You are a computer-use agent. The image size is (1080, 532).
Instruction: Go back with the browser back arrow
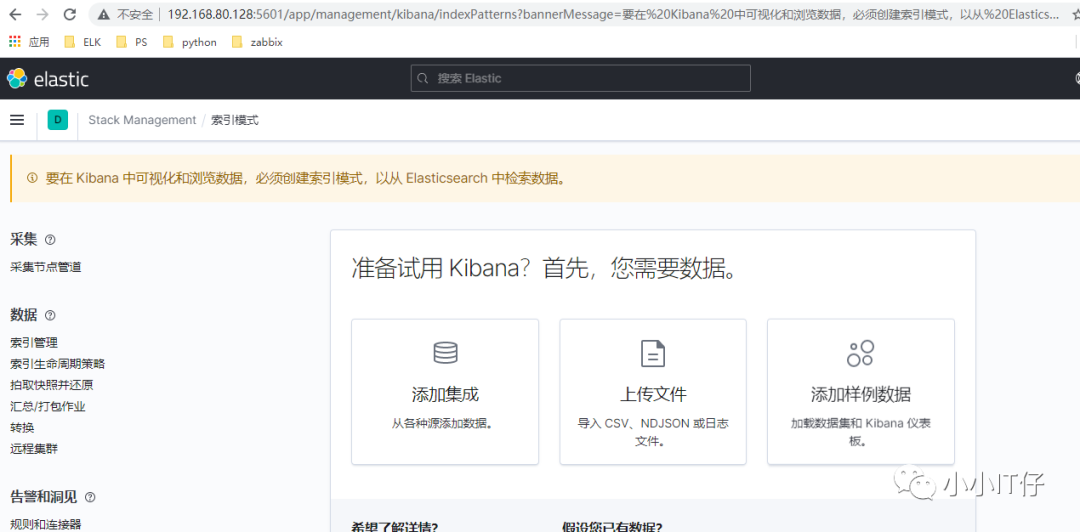pos(15,14)
